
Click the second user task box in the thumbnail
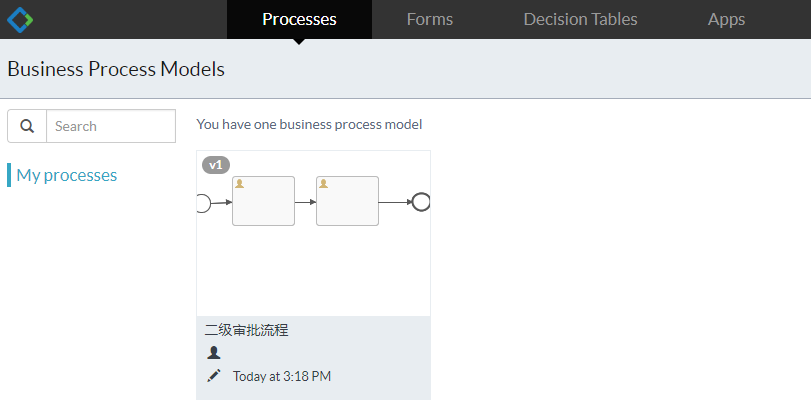[347, 201]
